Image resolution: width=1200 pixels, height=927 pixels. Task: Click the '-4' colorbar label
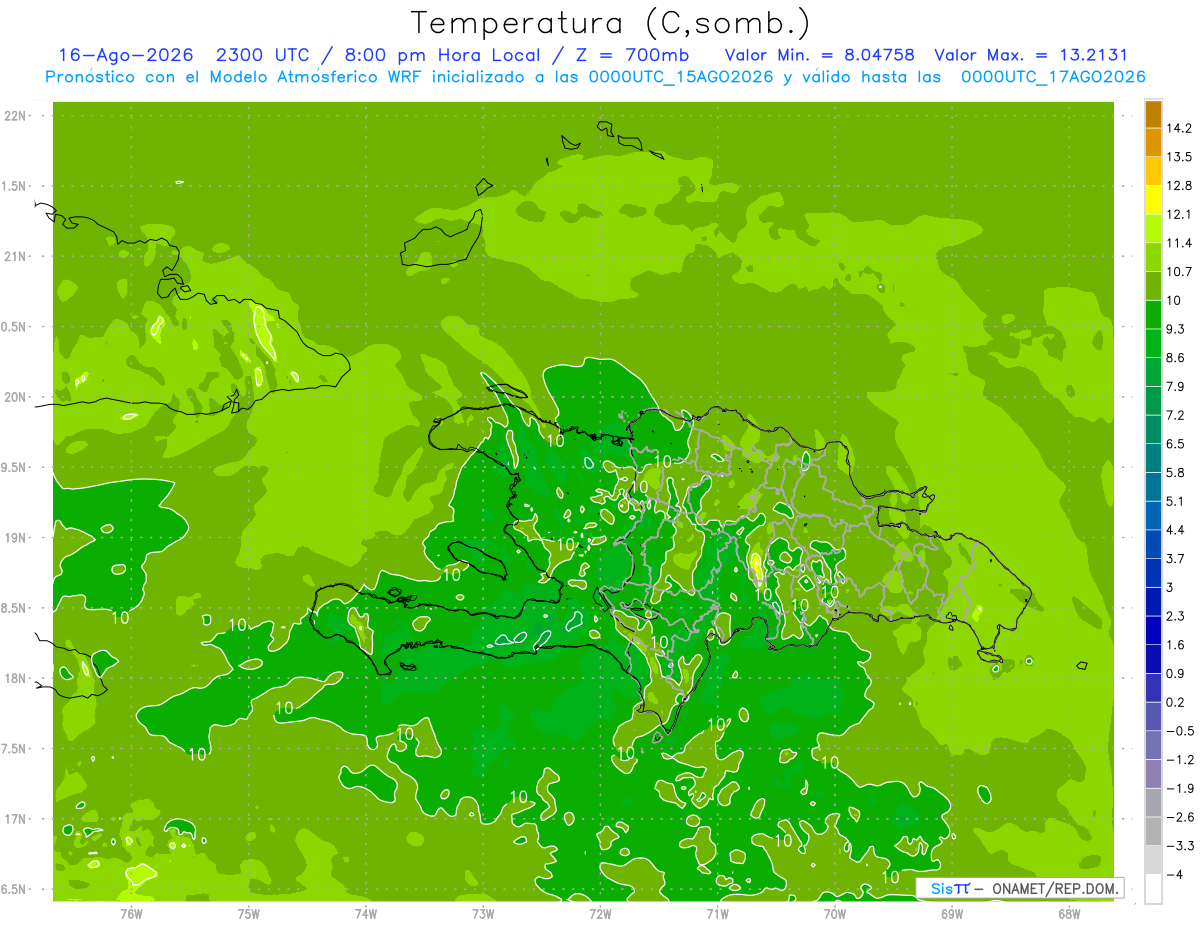point(1174,874)
